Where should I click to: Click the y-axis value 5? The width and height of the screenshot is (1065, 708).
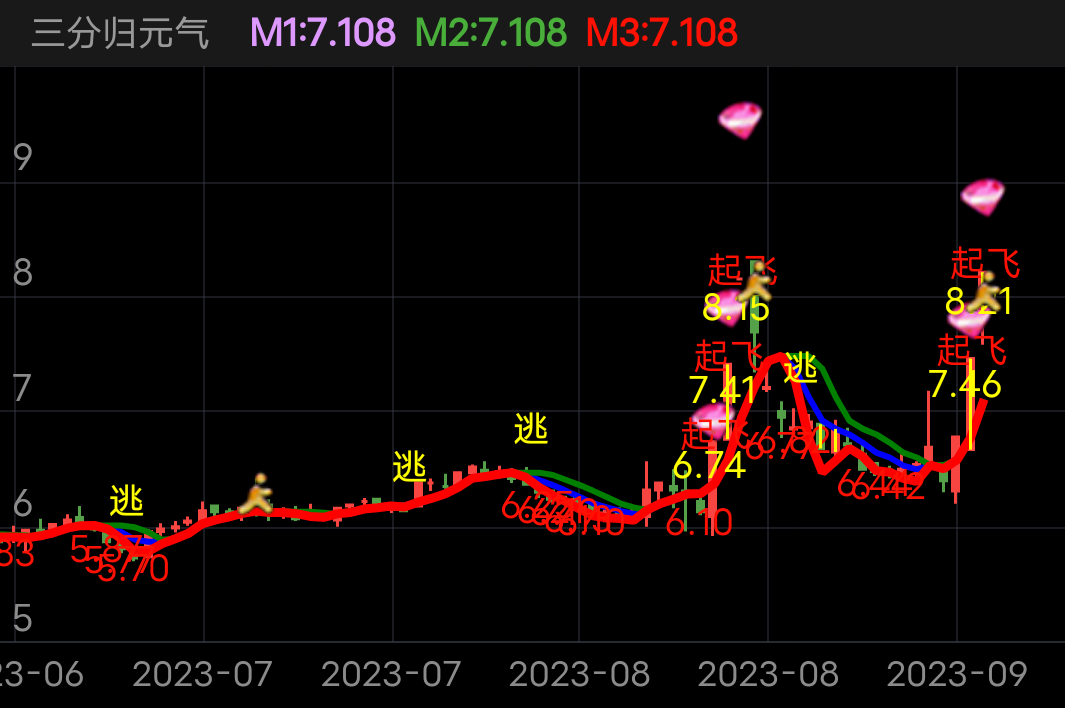point(22,618)
